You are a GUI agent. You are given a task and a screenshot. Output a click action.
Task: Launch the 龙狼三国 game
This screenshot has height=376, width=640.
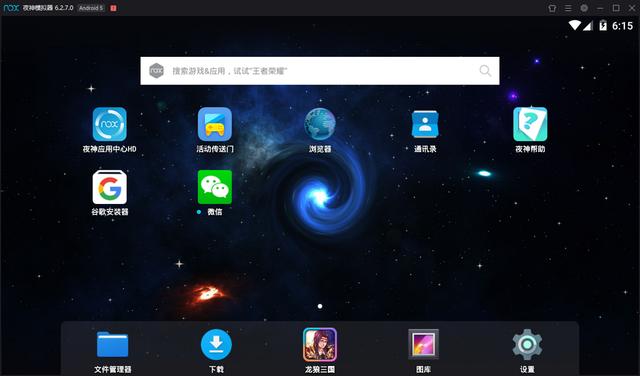(320, 345)
